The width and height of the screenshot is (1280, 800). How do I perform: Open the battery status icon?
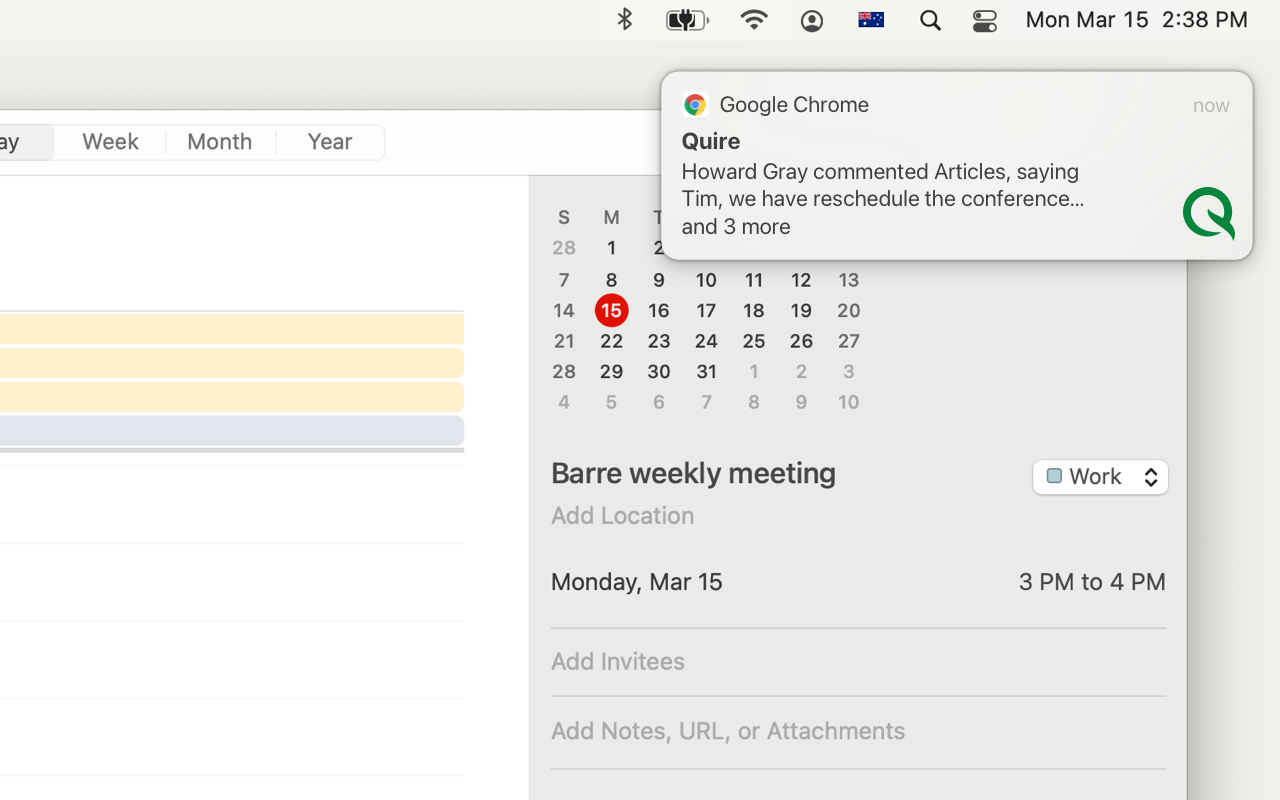click(687, 20)
